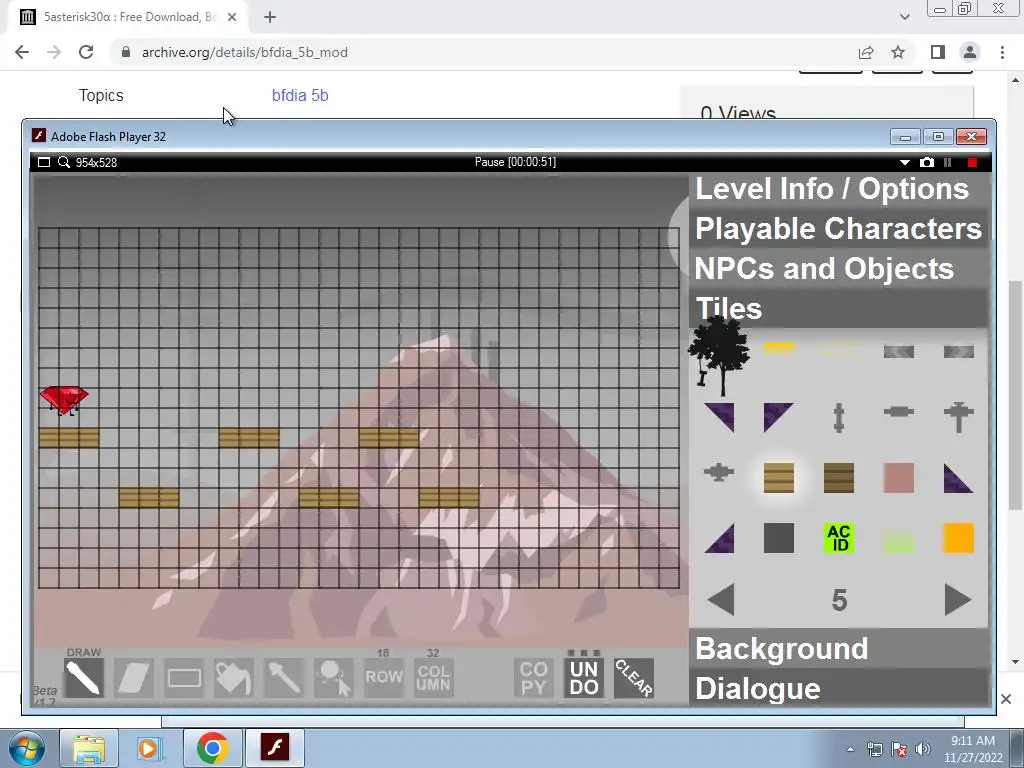Select the paint bucket fill tool
This screenshot has height=768, width=1024.
[x=234, y=679]
